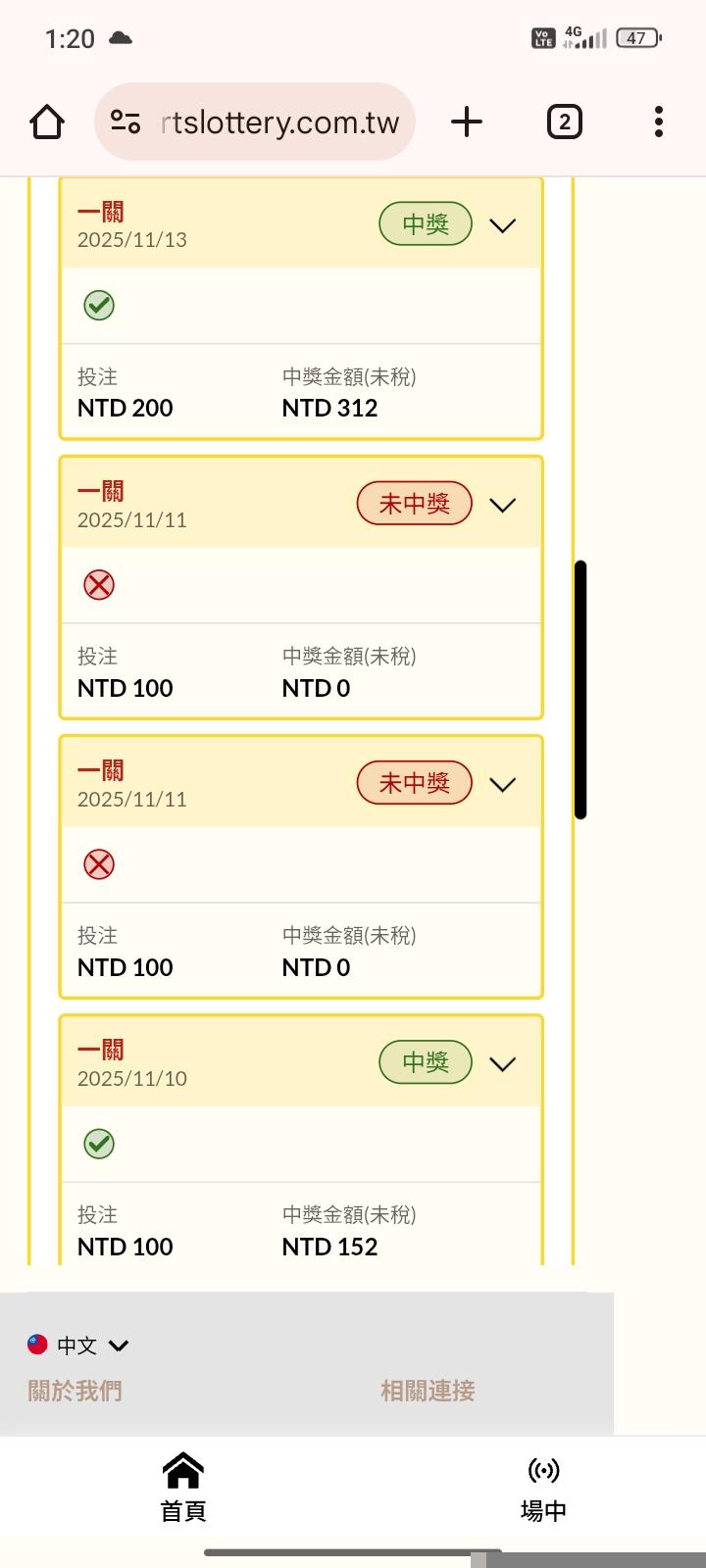Viewport: 706px width, 1568px height.
Task: Tap the 一關 title dated 2025/11/13
Action: [x=101, y=212]
